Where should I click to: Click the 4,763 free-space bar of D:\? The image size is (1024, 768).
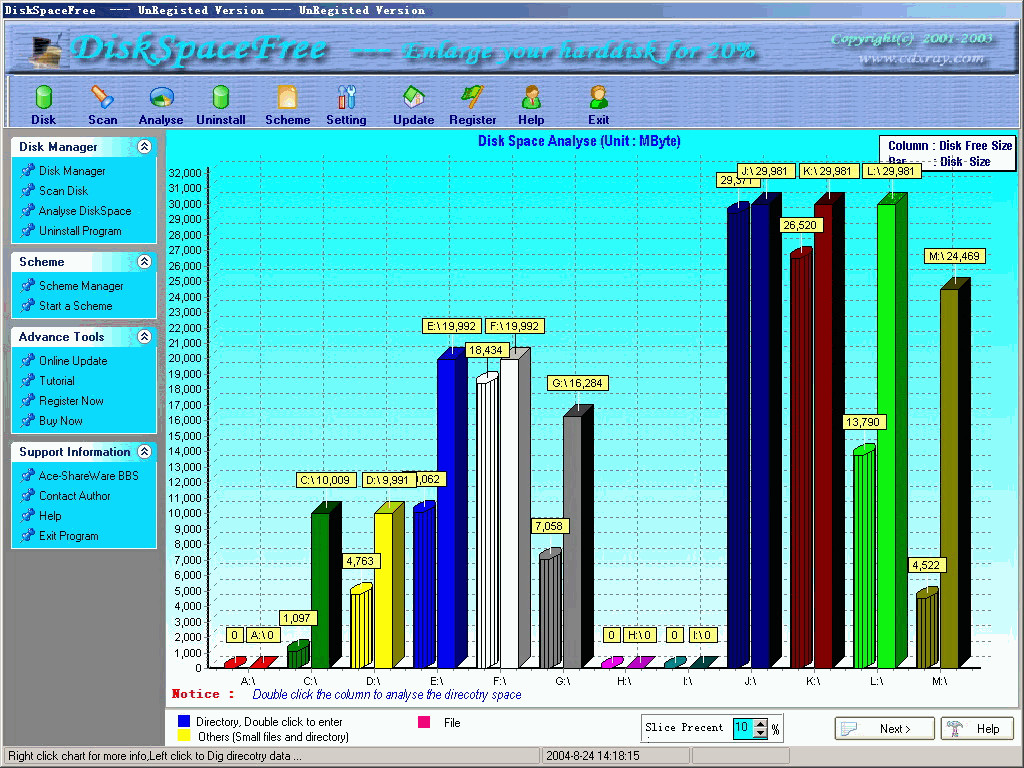tap(361, 626)
